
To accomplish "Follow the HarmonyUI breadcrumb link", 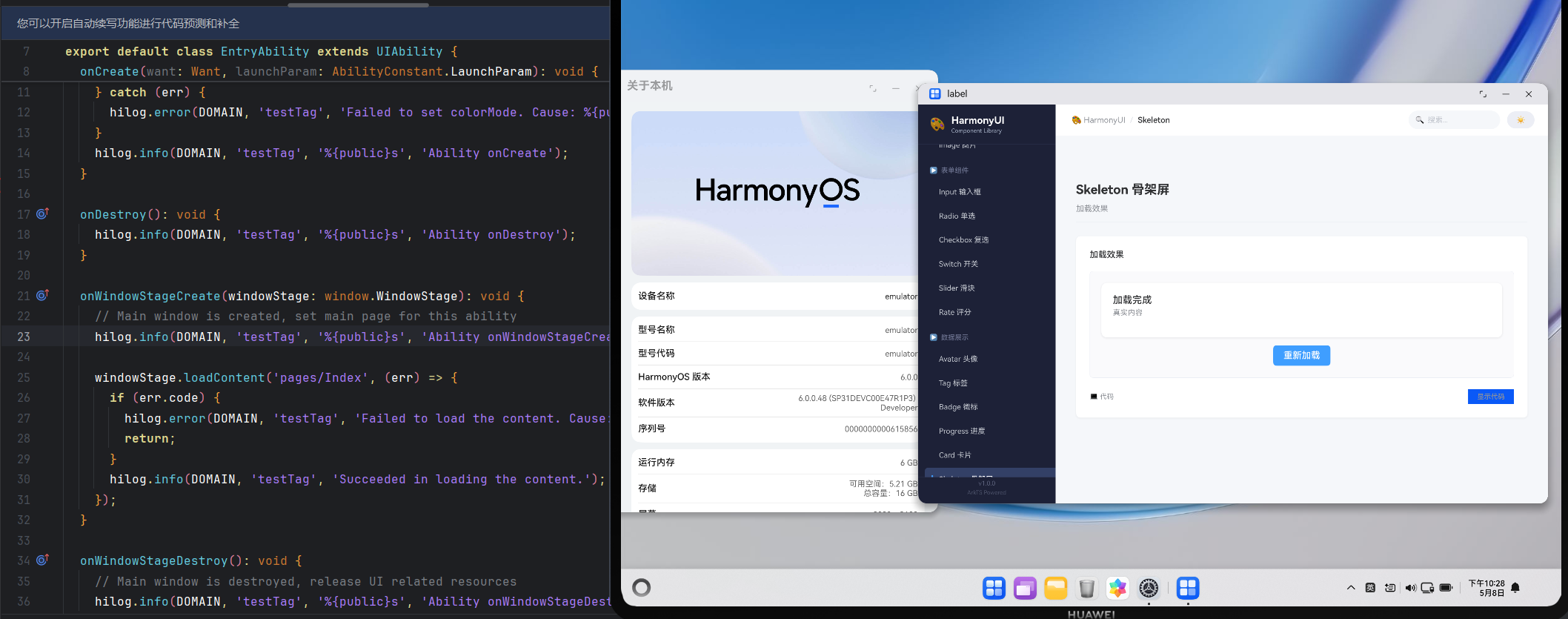I will (x=1104, y=120).
